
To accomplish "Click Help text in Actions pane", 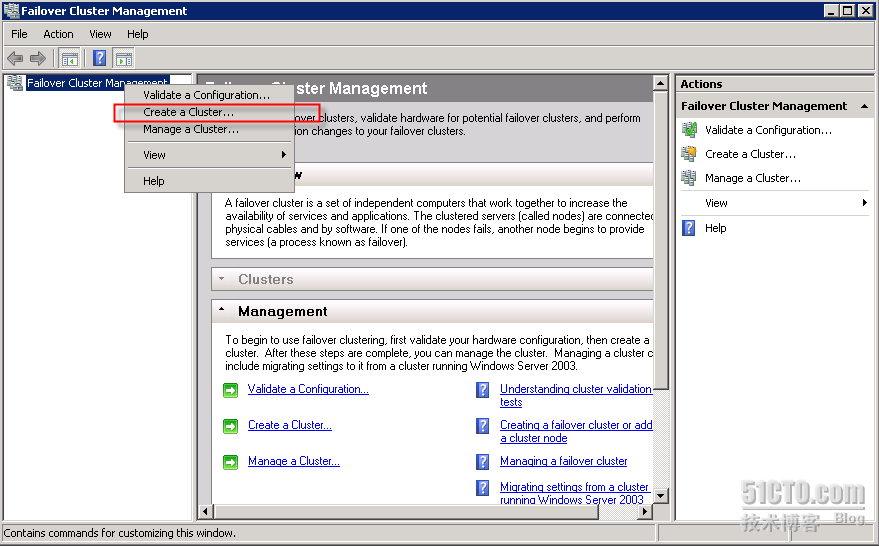I will [715, 228].
